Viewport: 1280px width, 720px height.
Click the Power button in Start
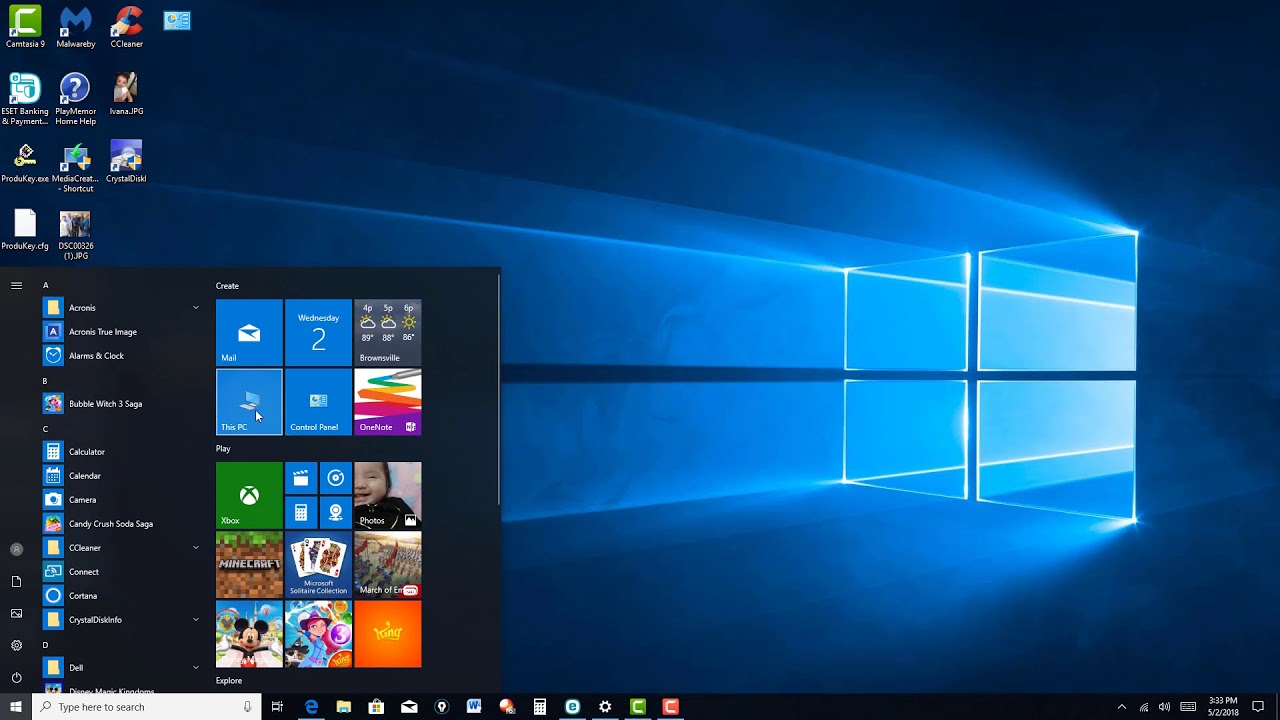point(16,677)
